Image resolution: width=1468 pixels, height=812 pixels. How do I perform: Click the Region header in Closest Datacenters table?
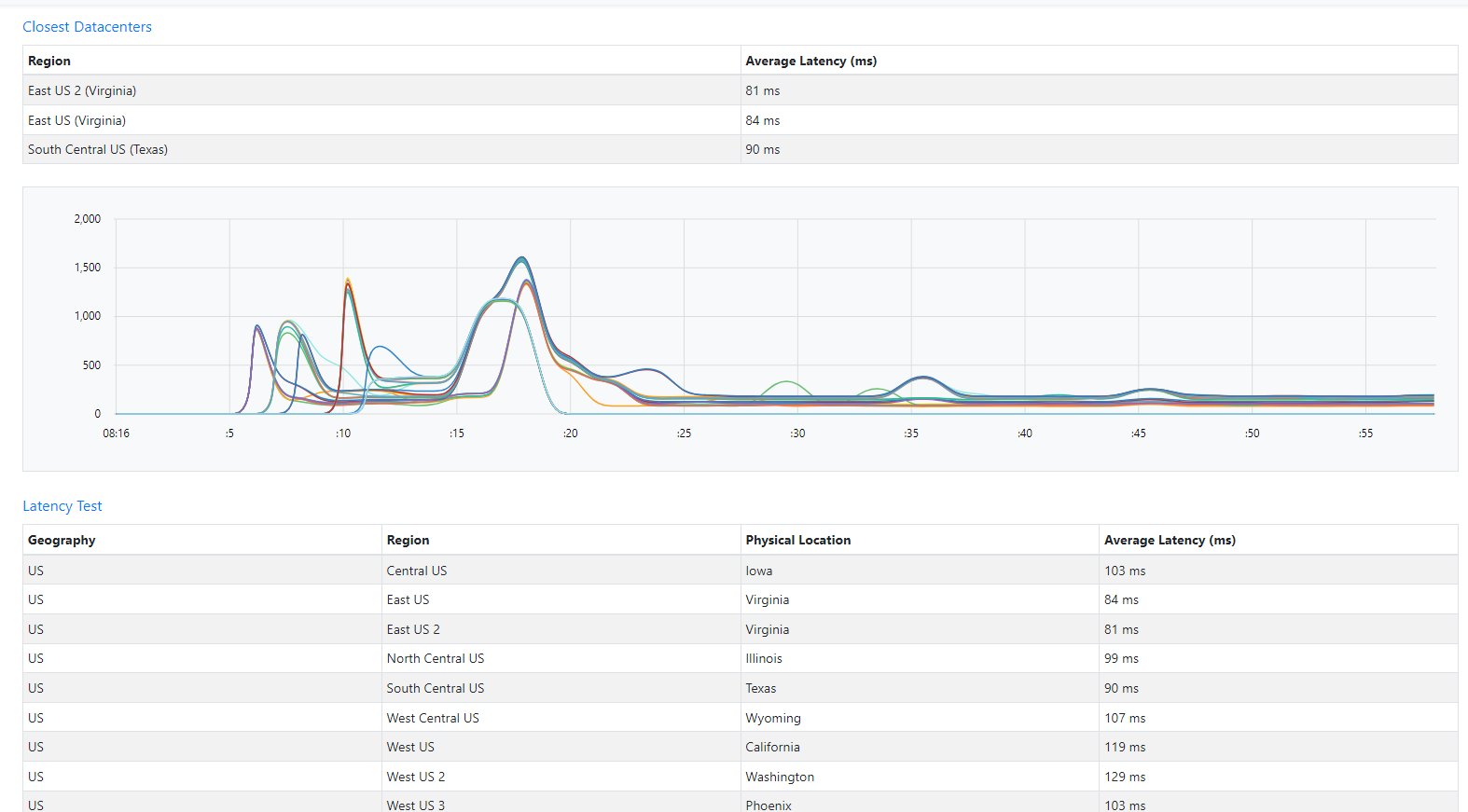(49, 61)
